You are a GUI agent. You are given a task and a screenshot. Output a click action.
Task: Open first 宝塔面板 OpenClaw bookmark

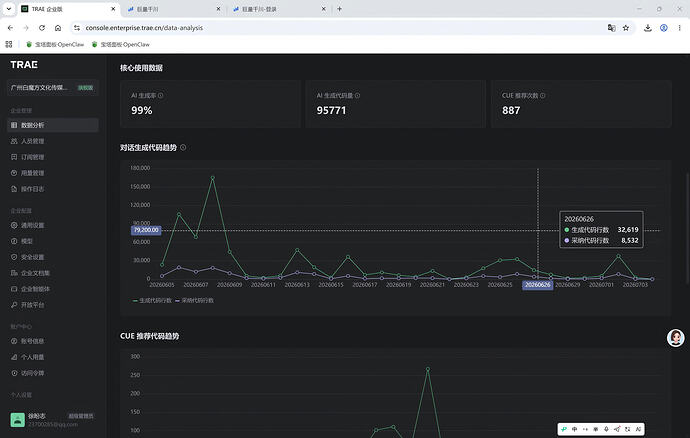[55, 44]
